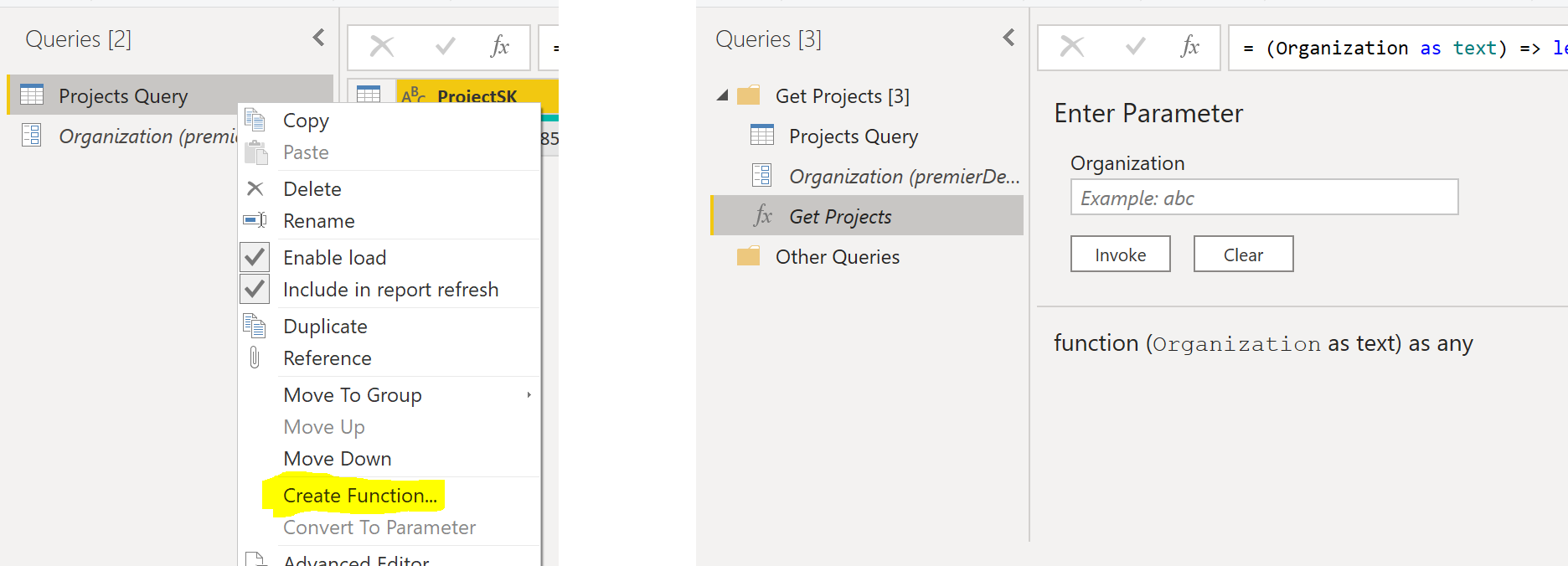Select Duplicate in the context menu

click(325, 327)
